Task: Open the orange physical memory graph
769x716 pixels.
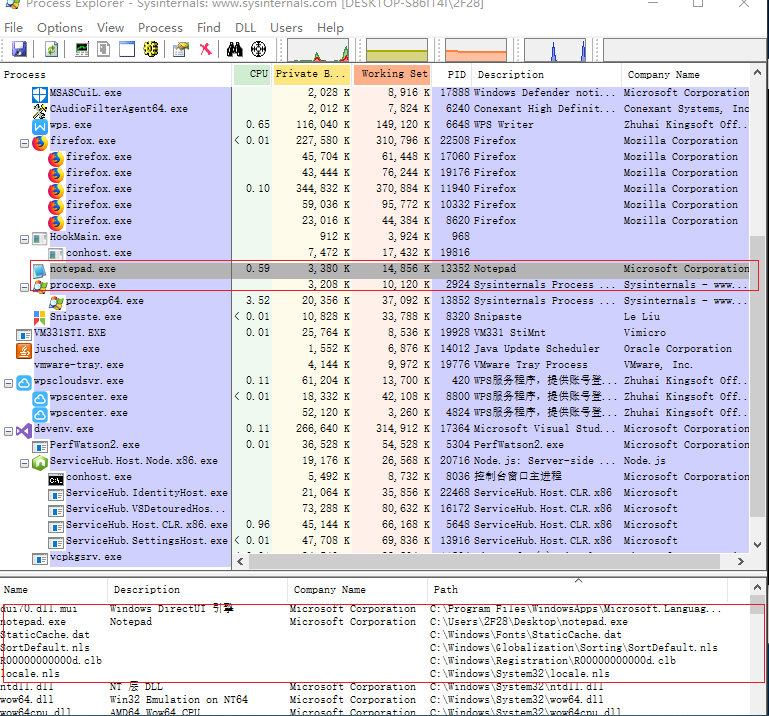Action: tap(476, 50)
